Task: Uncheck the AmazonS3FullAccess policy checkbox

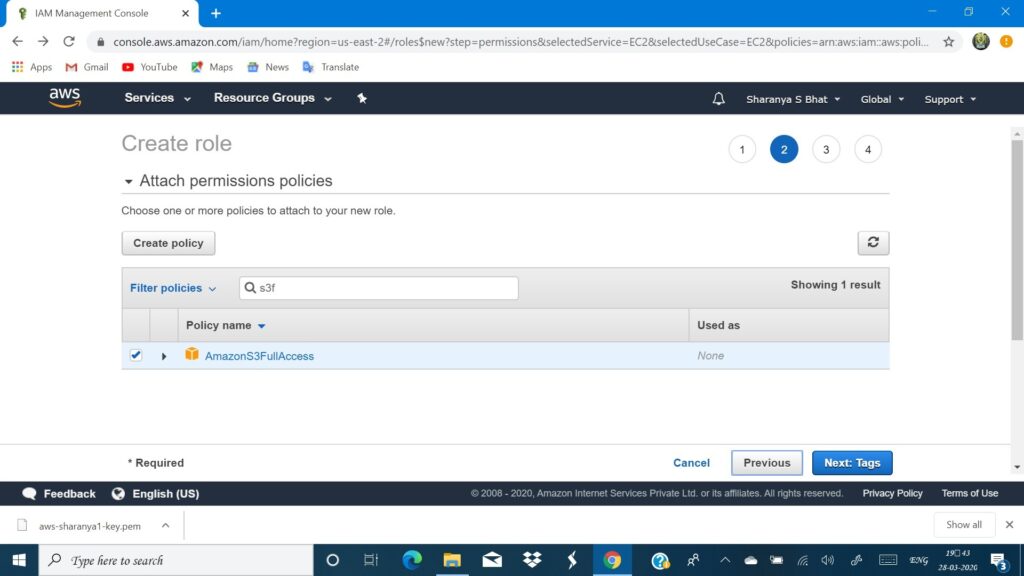Action: pos(136,355)
